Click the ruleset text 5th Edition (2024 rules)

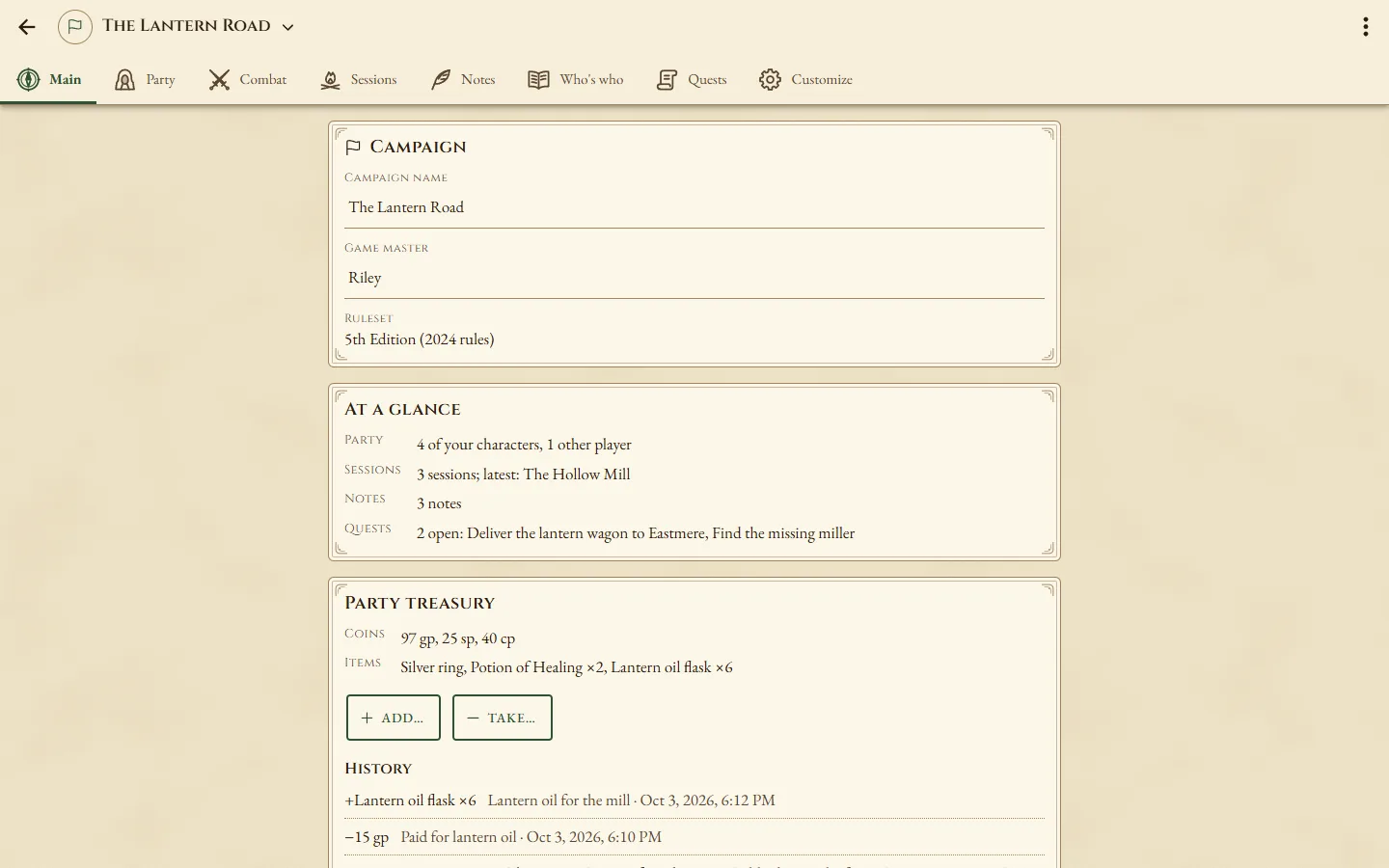tap(420, 339)
